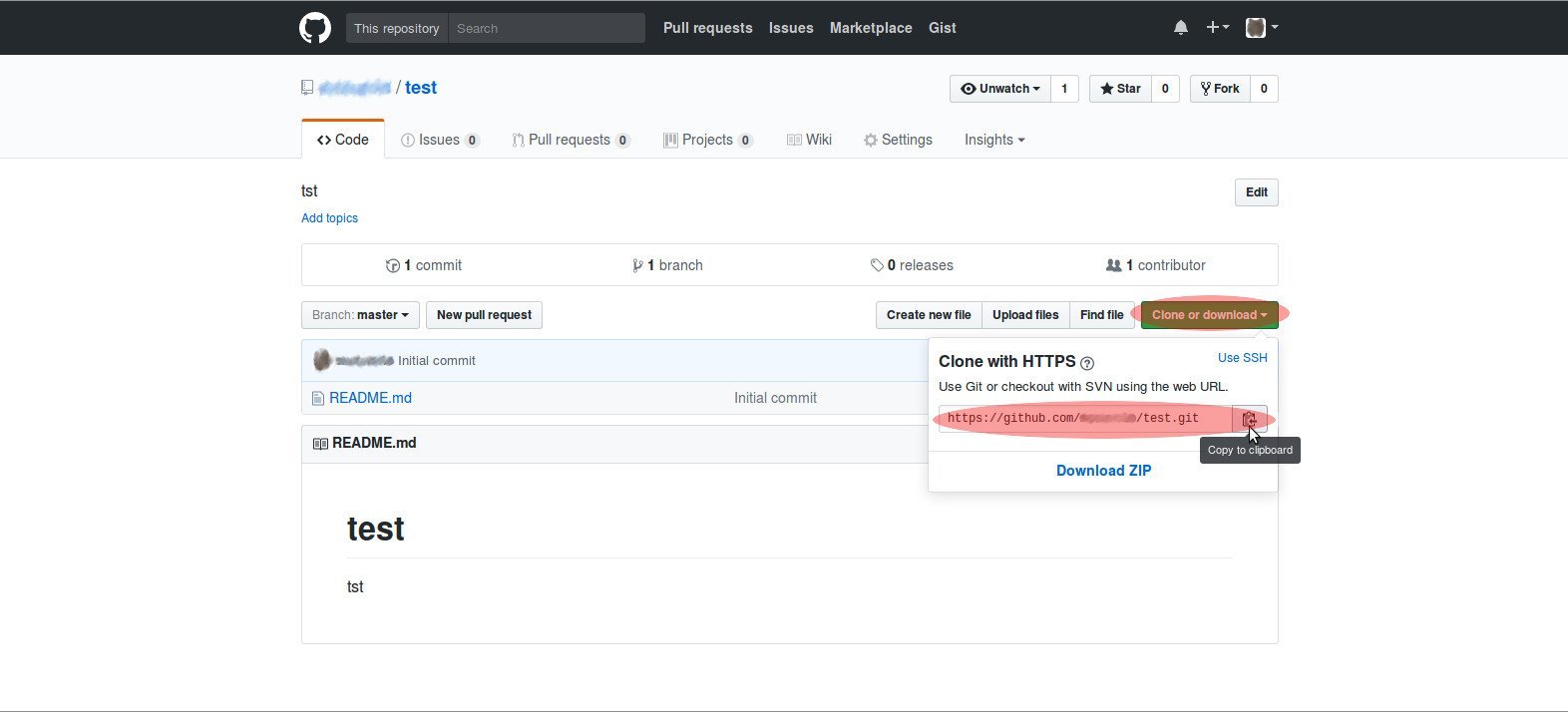Open the README.md file link
This screenshot has height=712, width=1568.
(x=370, y=398)
